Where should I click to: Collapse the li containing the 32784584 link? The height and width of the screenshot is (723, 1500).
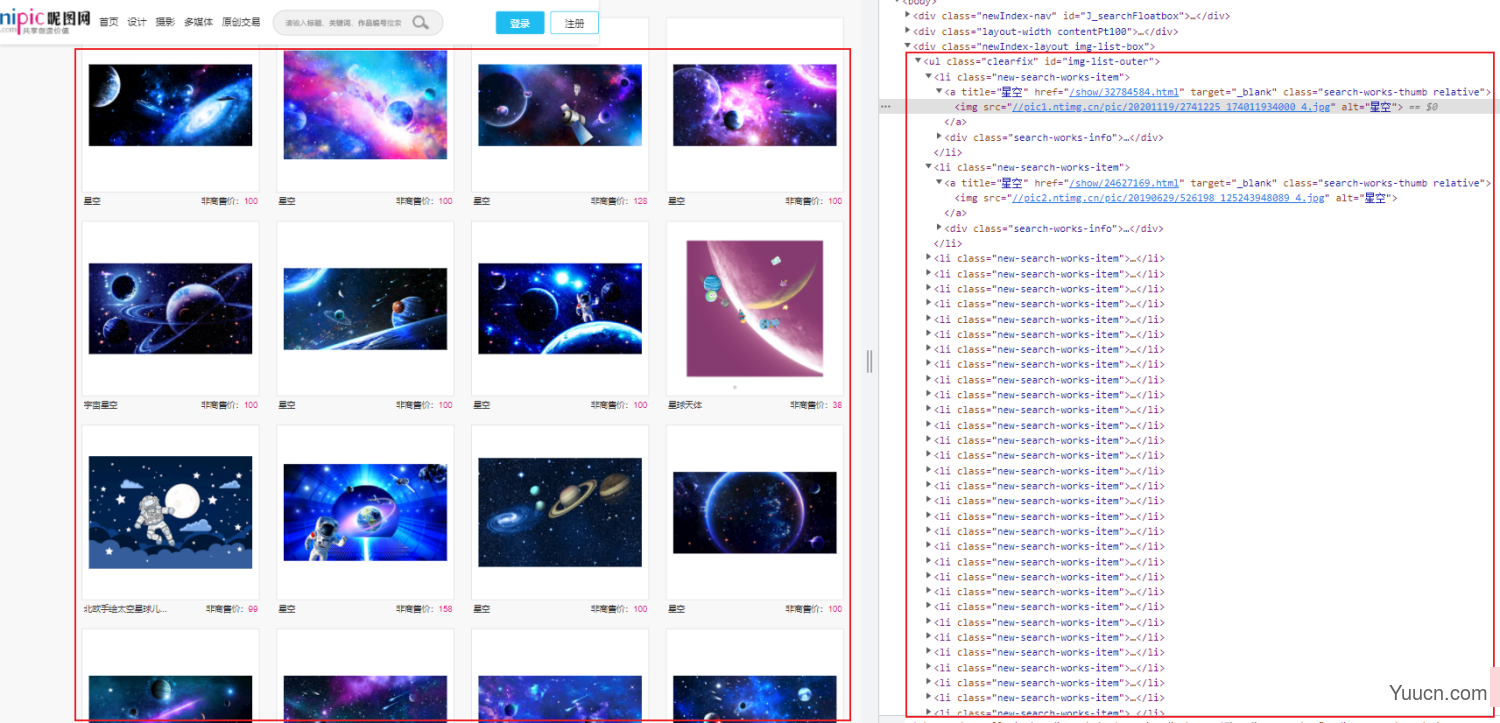928,77
